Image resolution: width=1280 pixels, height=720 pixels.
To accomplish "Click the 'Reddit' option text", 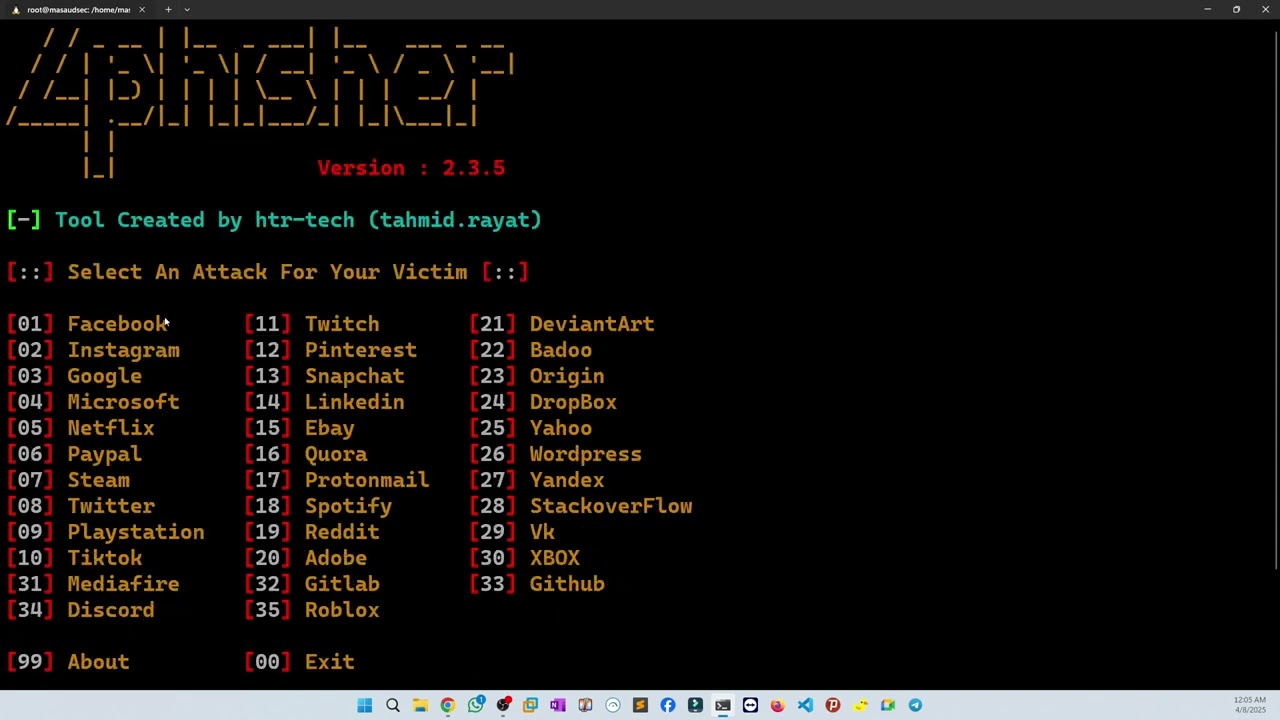I will tap(342, 532).
